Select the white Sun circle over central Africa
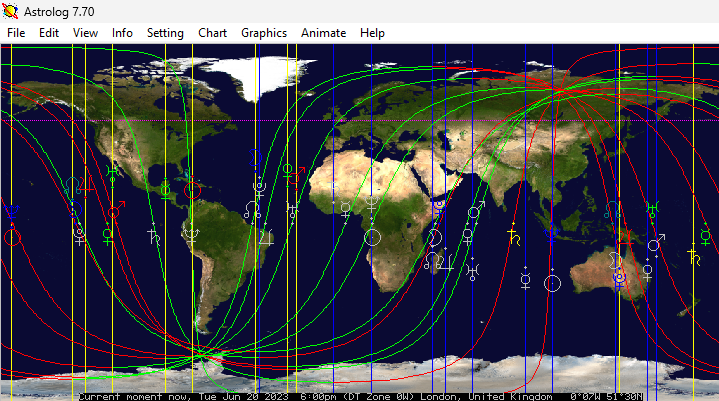 (x=372, y=237)
